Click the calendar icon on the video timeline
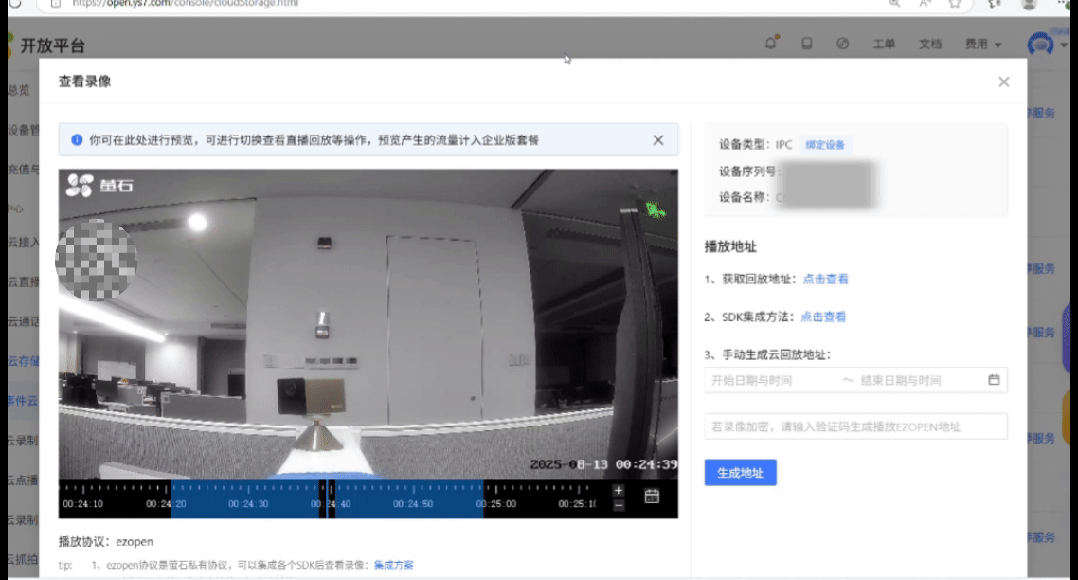This screenshot has height=580, width=1078. coord(653,494)
